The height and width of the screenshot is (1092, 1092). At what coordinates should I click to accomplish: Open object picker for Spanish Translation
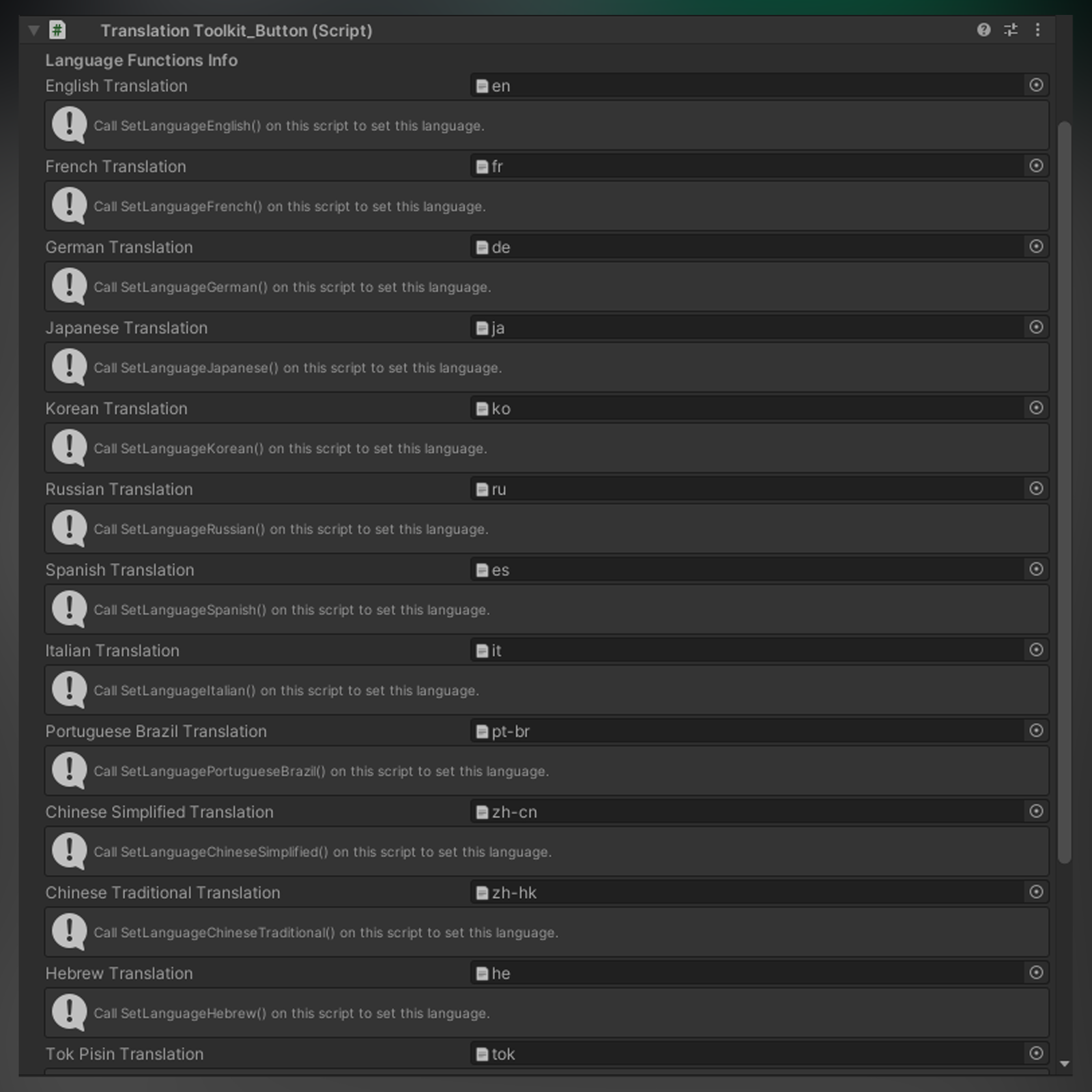click(x=1035, y=569)
